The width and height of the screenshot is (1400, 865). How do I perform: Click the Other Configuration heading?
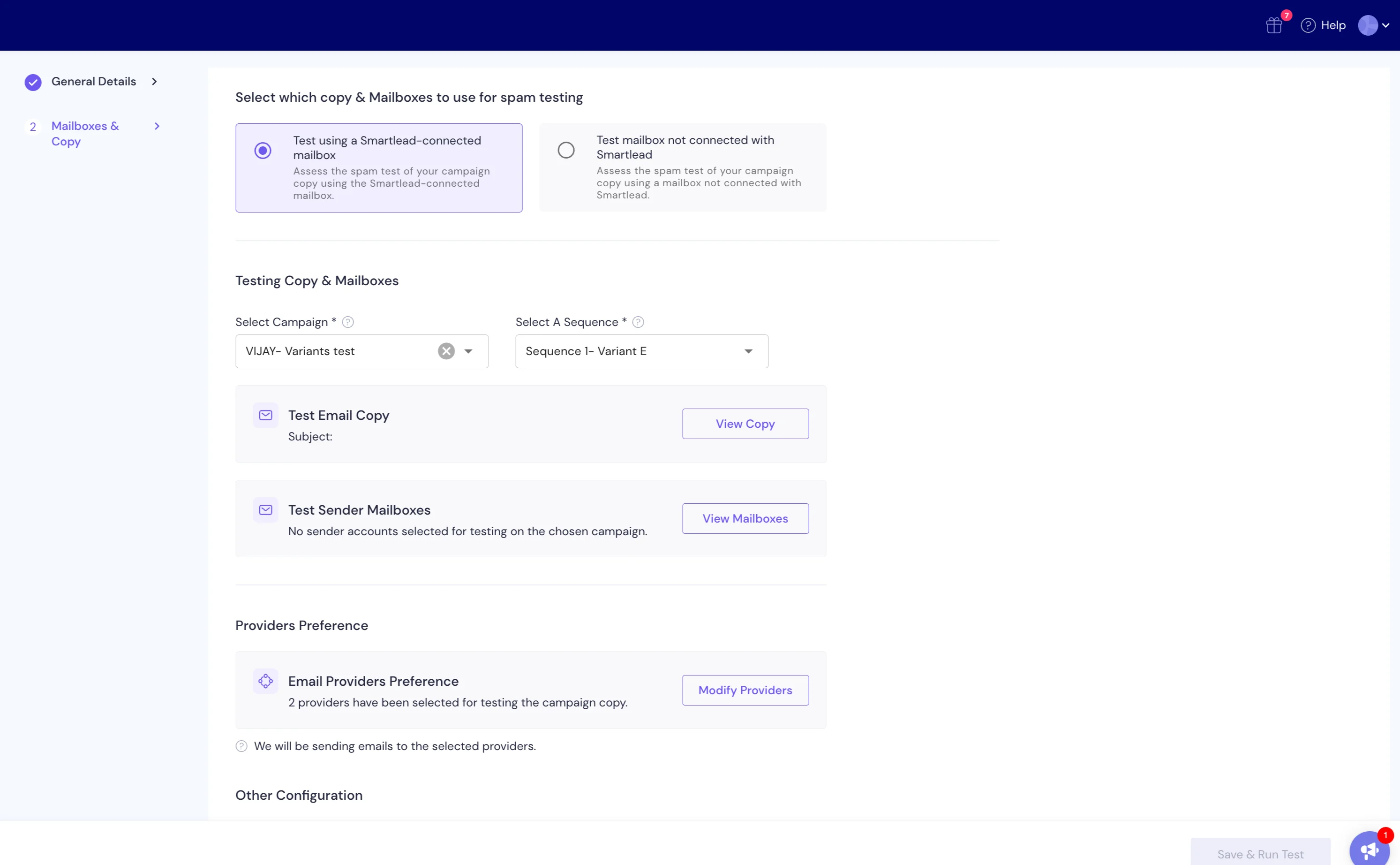[299, 795]
